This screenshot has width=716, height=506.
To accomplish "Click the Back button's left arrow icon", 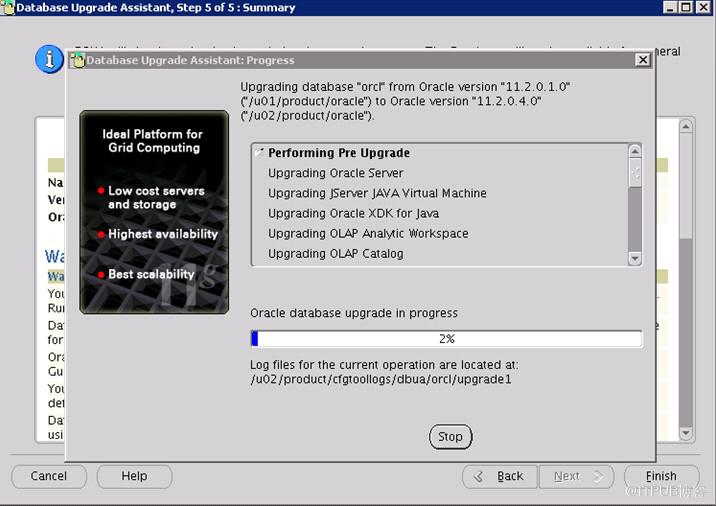I will pos(478,477).
